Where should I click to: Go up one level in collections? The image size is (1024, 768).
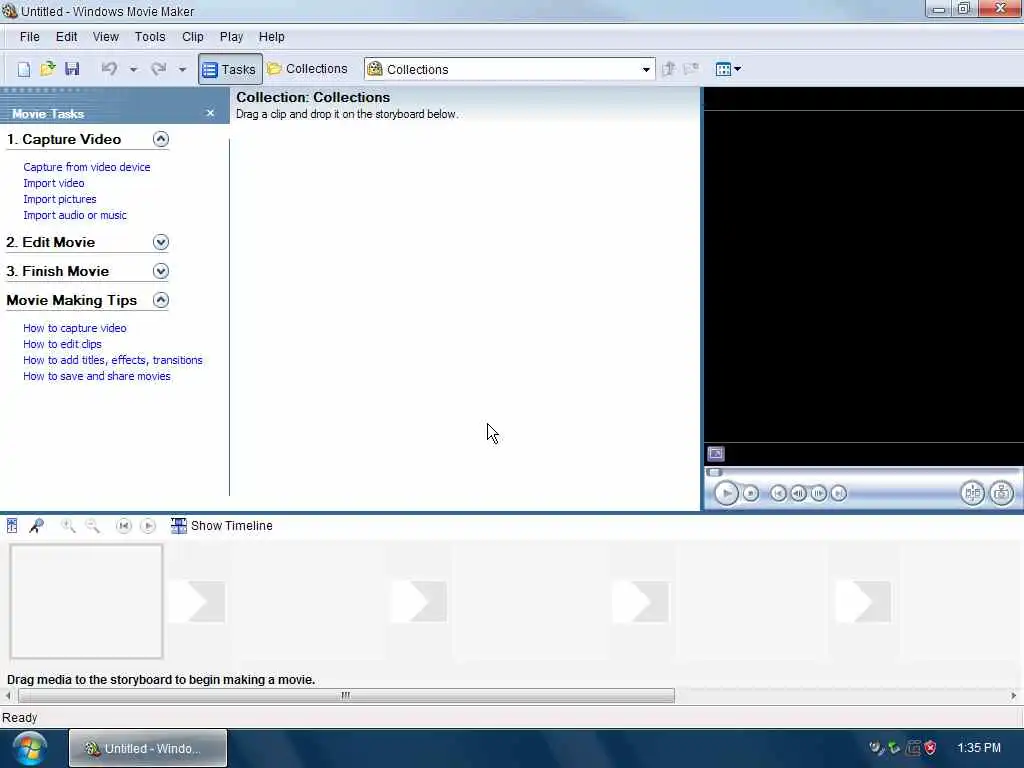(x=668, y=69)
